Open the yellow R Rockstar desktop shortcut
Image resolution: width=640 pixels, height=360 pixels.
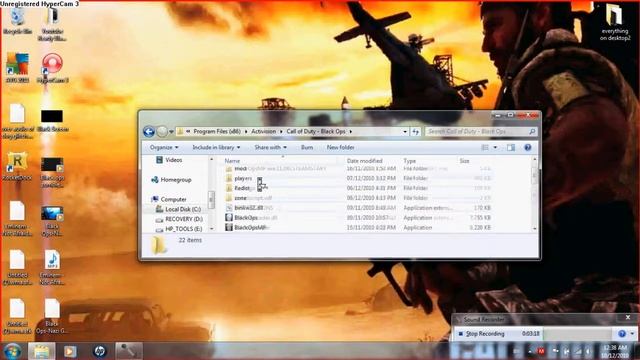point(17,166)
